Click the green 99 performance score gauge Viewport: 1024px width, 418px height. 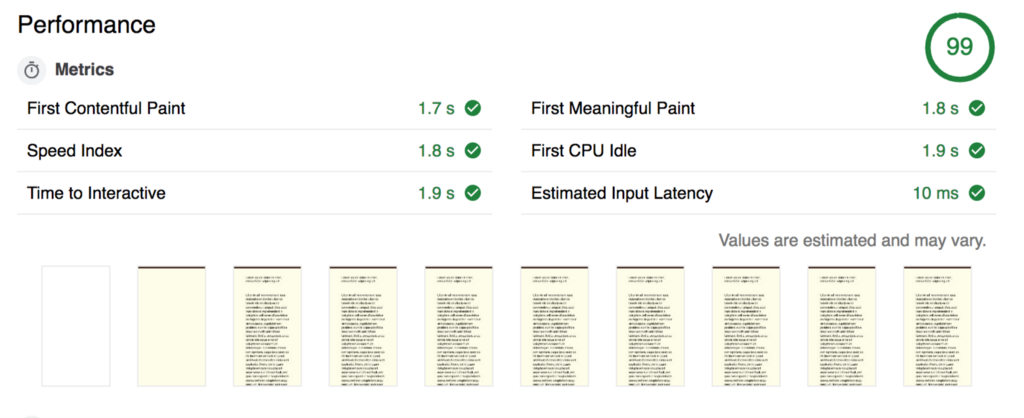960,47
